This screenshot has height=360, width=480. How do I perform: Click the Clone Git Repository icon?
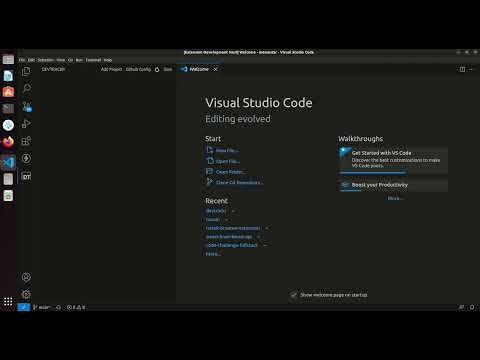209,182
